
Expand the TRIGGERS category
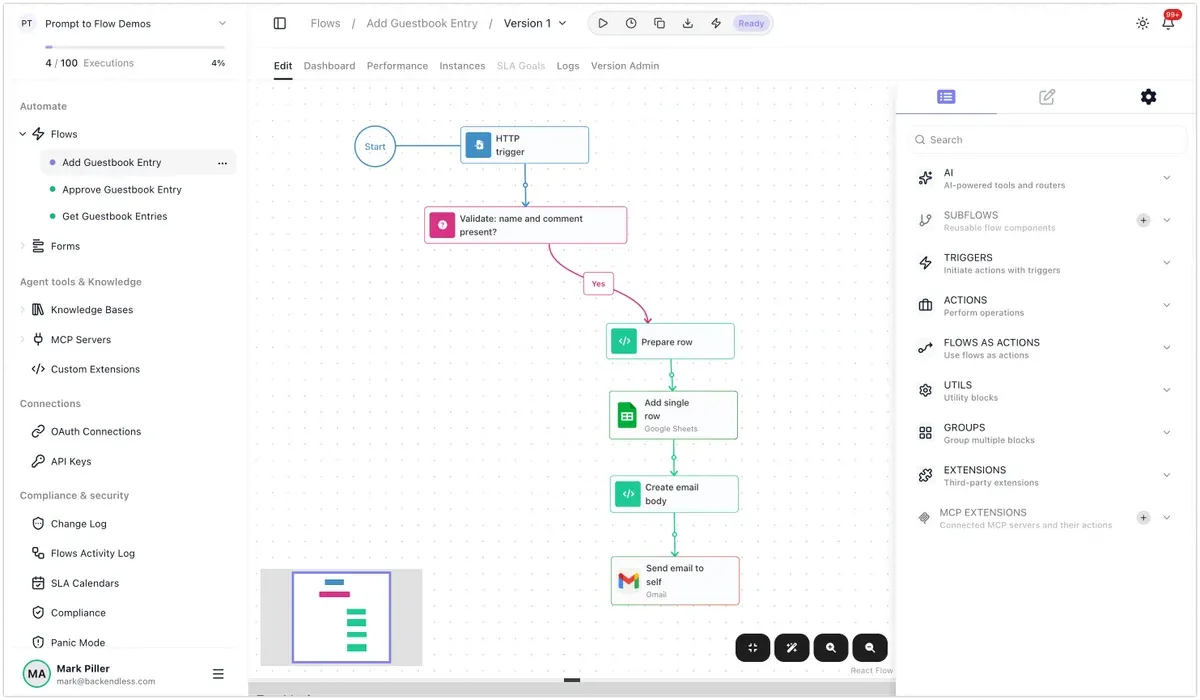(1167, 263)
